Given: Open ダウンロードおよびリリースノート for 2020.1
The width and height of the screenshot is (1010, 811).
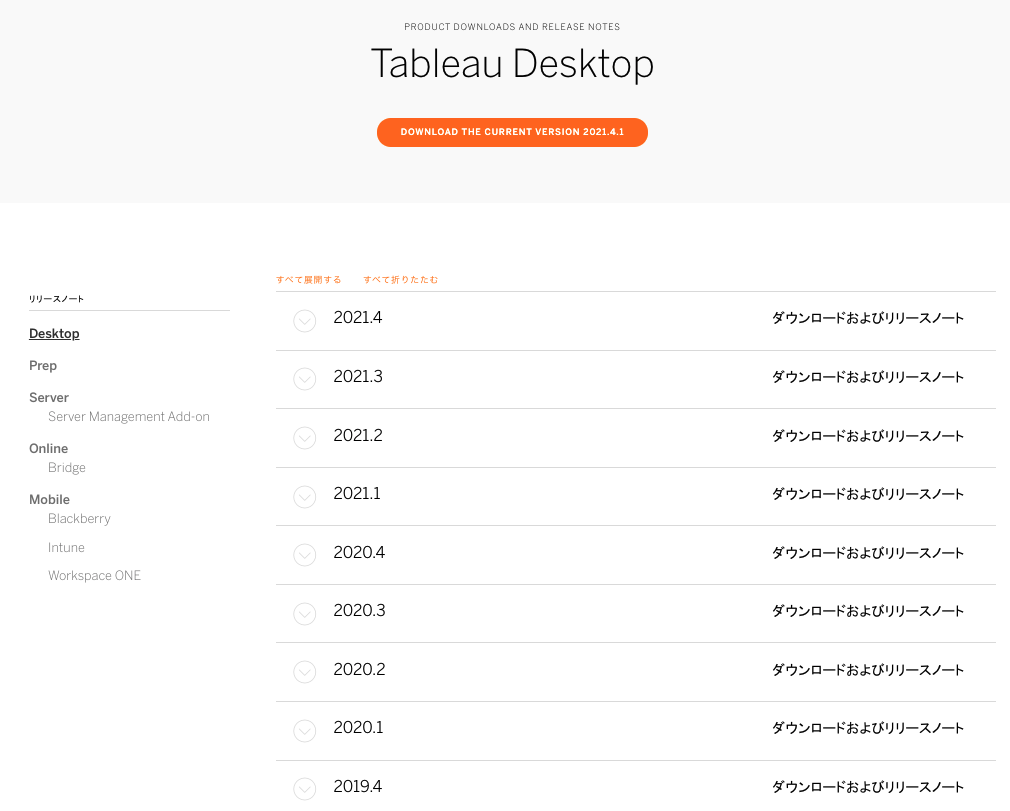Looking at the screenshot, I should coord(868,728).
